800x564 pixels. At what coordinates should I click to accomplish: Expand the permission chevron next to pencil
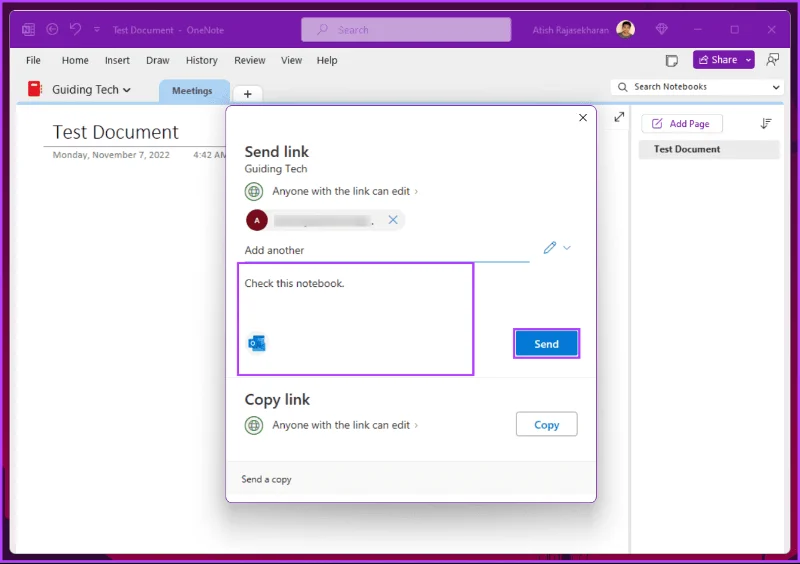tap(567, 248)
